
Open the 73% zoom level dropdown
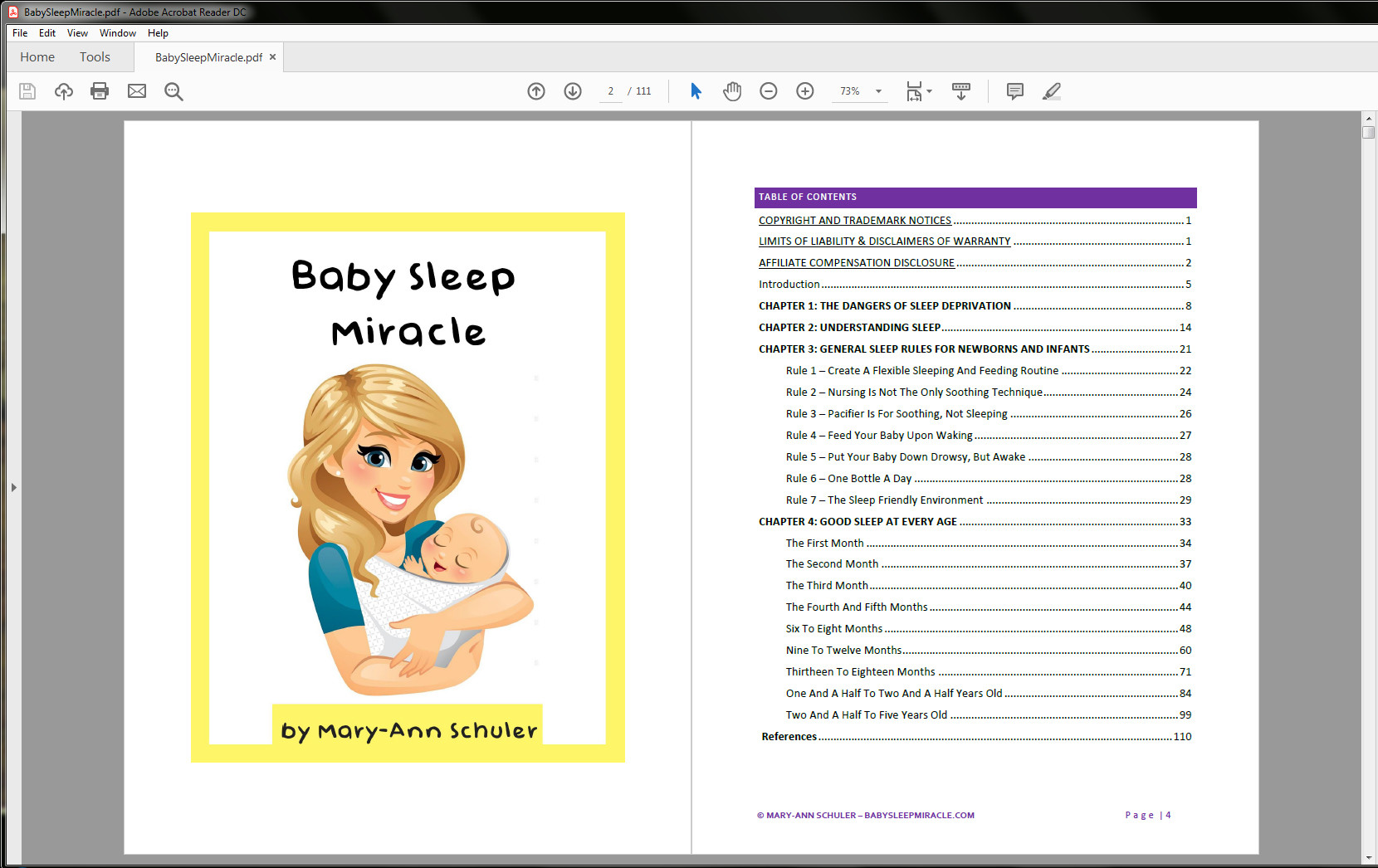pos(878,91)
